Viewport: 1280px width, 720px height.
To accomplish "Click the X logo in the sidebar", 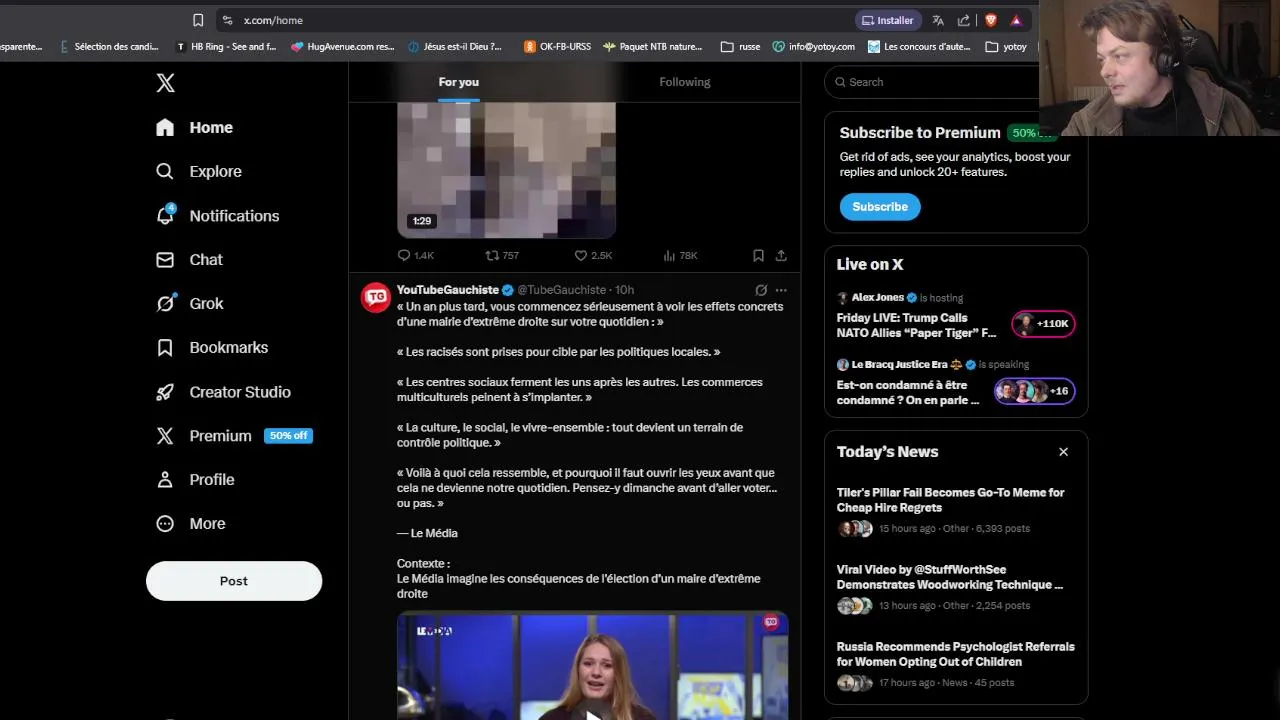I will (166, 83).
